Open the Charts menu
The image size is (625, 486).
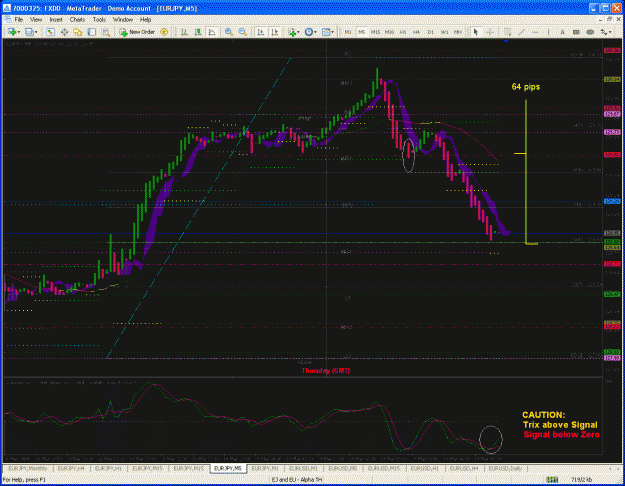[x=77, y=19]
